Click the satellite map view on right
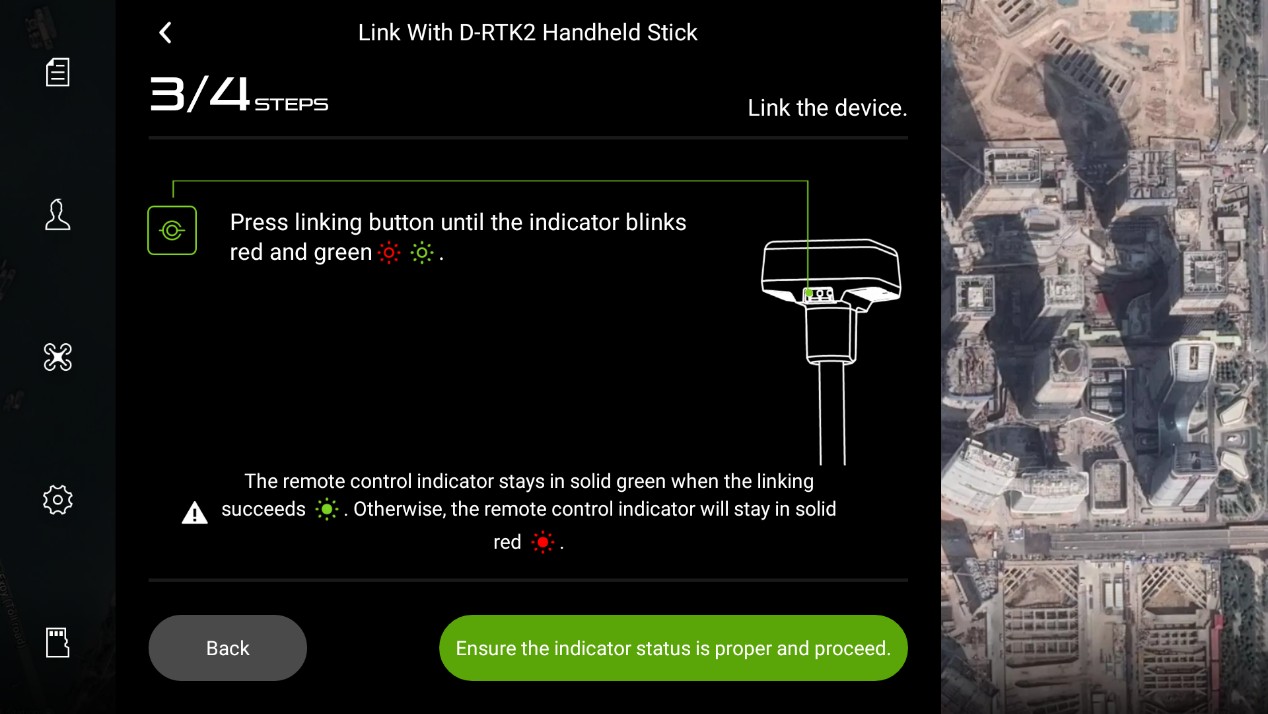This screenshot has height=714, width=1268. point(1104,357)
